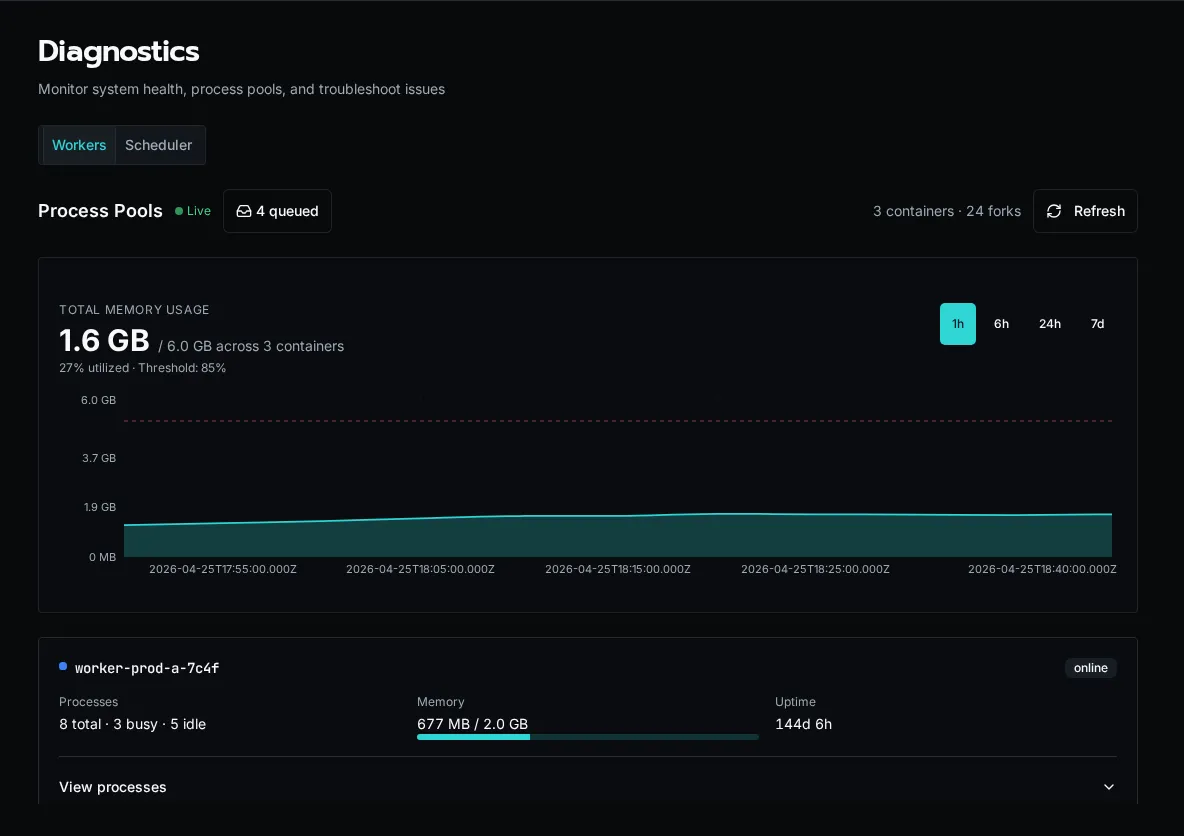This screenshot has width=1184, height=836.
Task: Click the Diagnostics page heading
Action: click(x=119, y=51)
